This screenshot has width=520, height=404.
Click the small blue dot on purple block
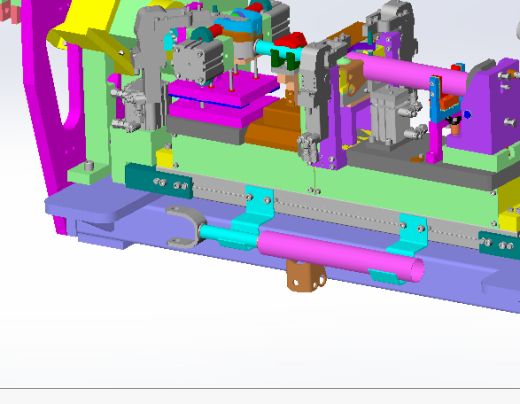coord(467,115)
